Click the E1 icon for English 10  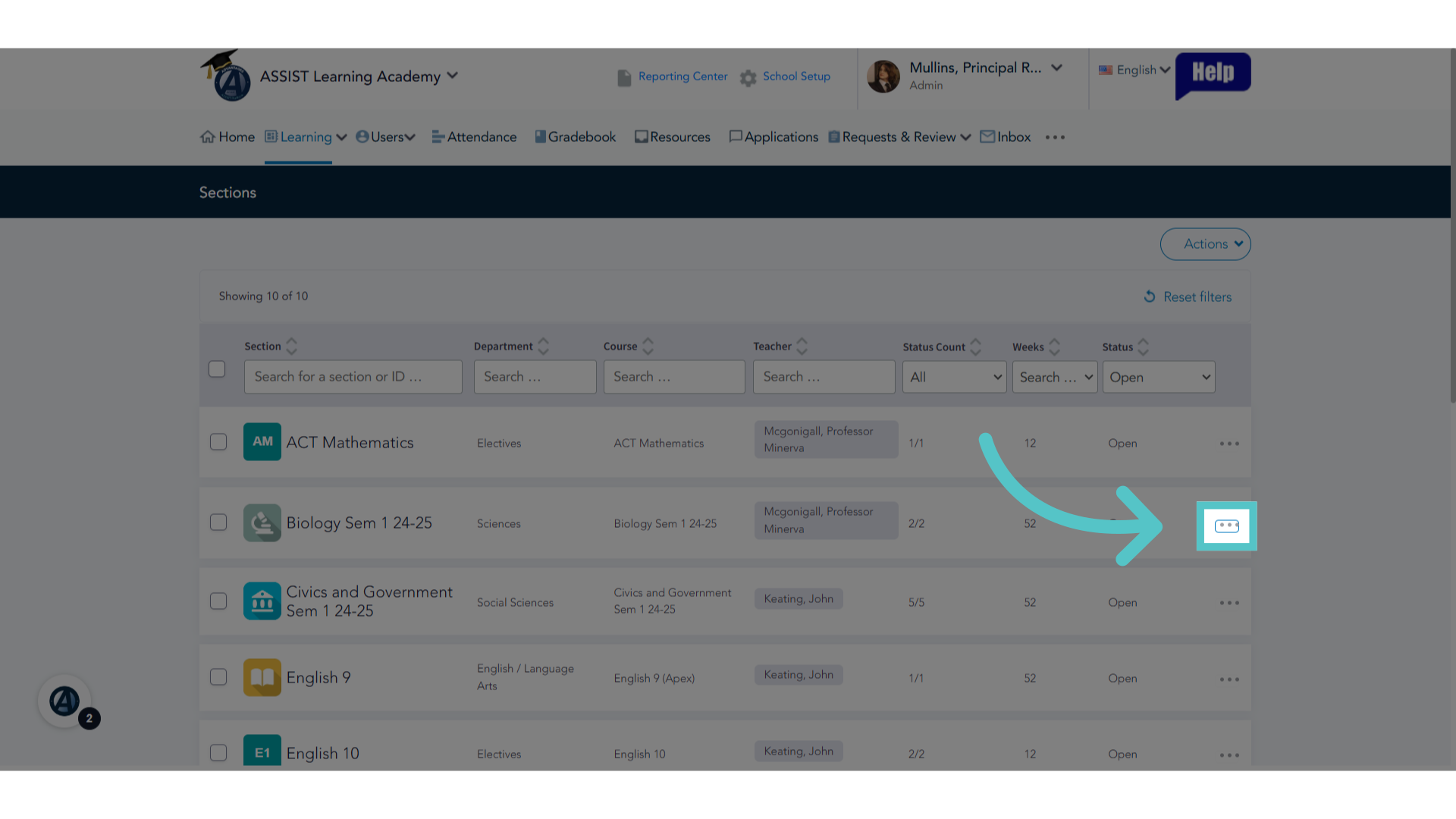pos(262,751)
